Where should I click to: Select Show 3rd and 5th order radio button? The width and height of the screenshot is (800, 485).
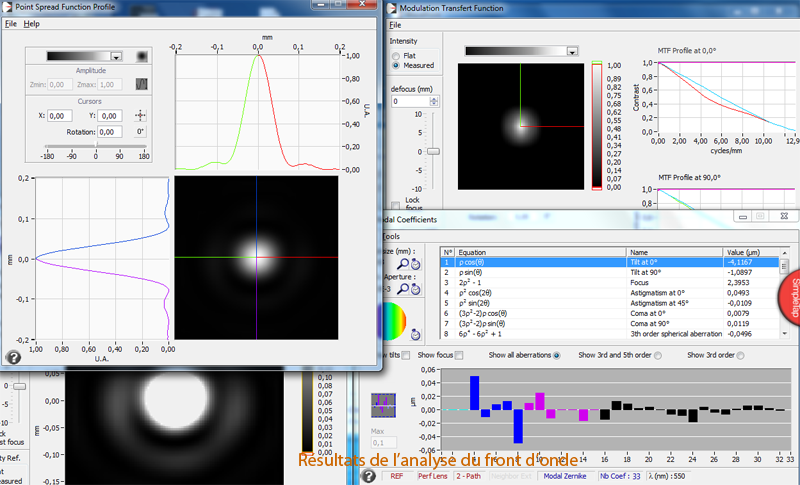pyautogui.click(x=658, y=355)
